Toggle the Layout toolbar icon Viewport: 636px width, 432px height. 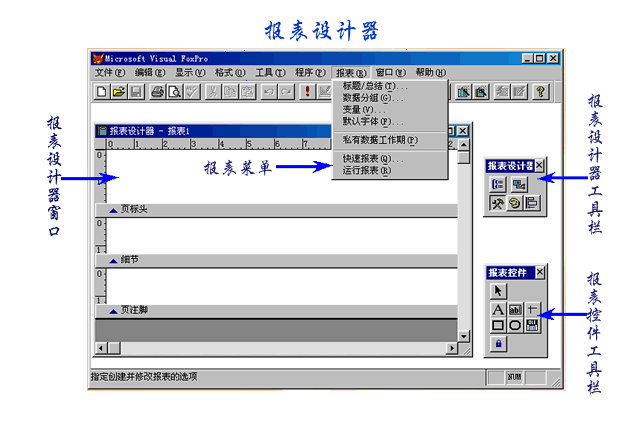(532, 203)
